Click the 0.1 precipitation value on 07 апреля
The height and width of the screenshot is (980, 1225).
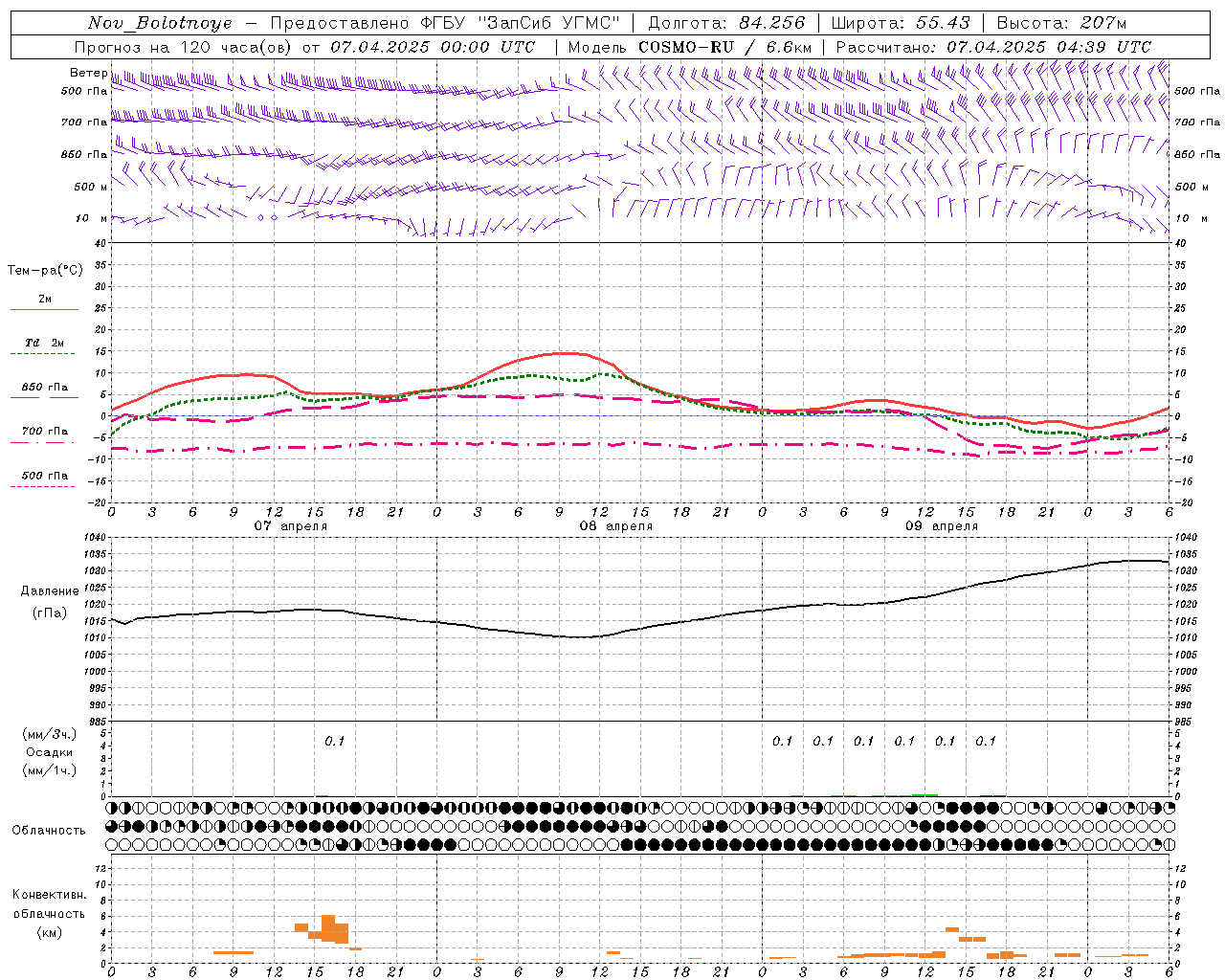[334, 741]
